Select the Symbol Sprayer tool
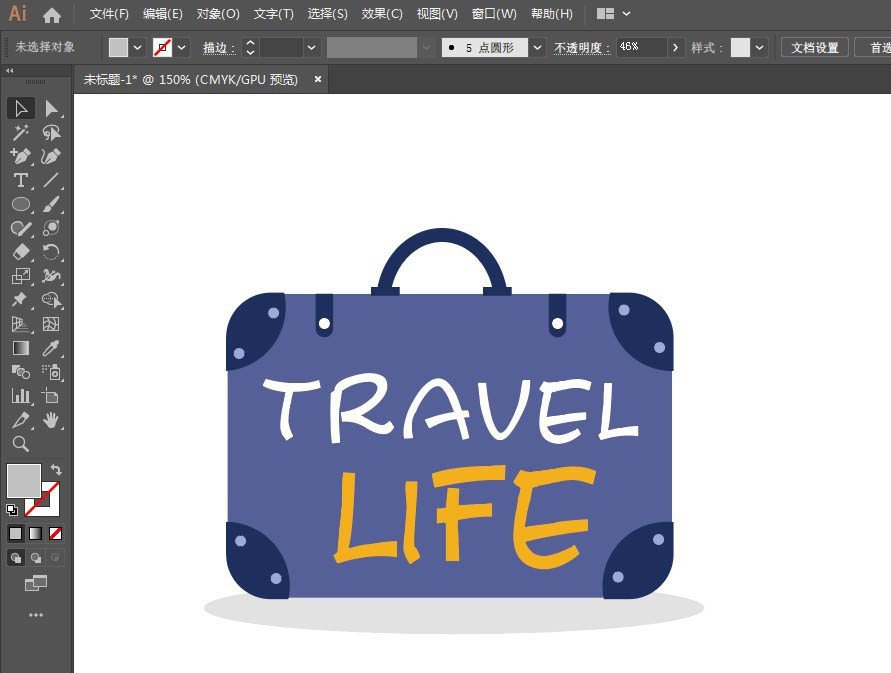Image resolution: width=891 pixels, height=673 pixels. tap(51, 372)
